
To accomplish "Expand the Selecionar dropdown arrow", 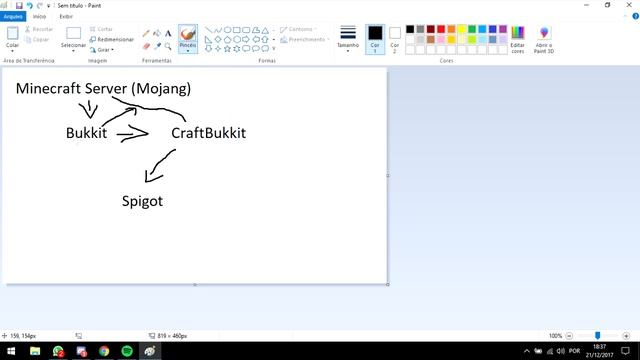I will click(x=73, y=51).
